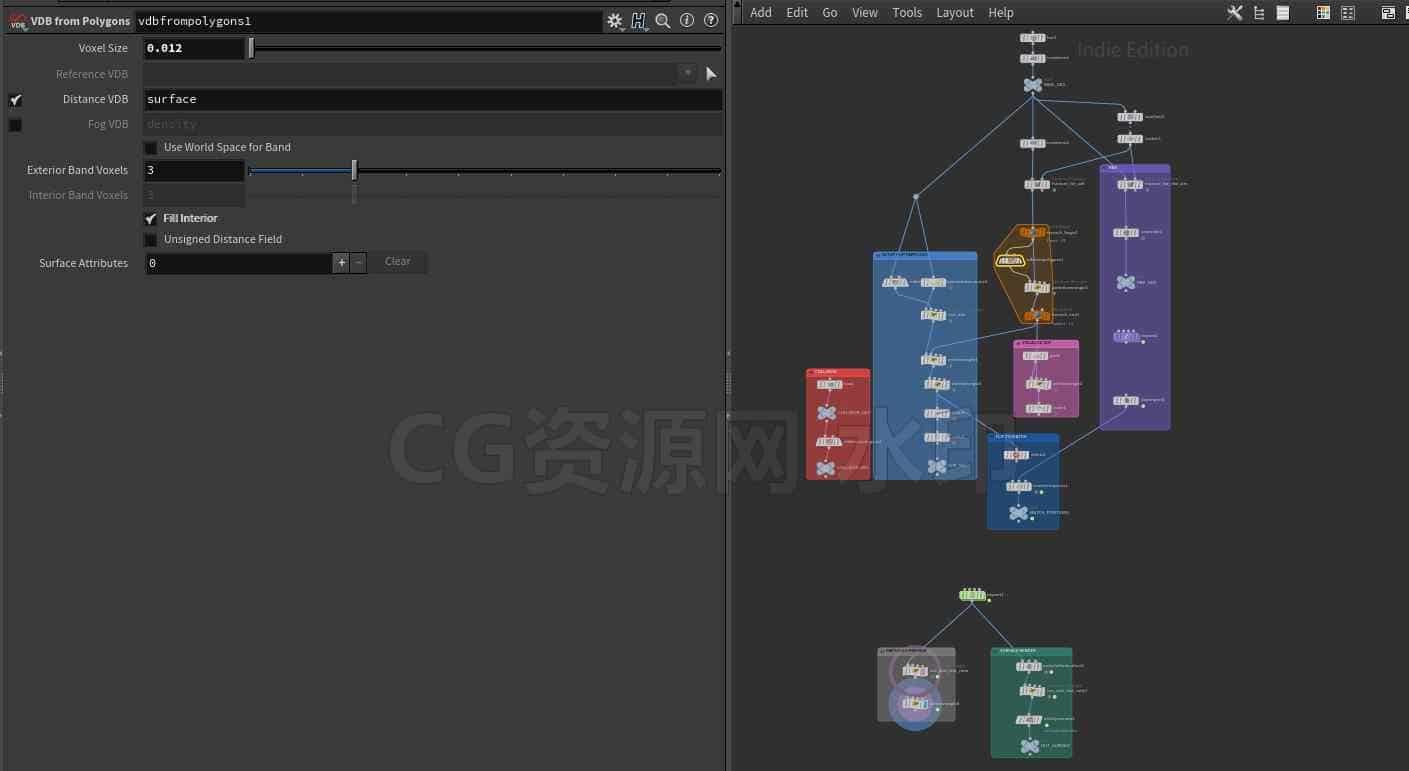Click the Voxel Size slider track

coord(485,48)
